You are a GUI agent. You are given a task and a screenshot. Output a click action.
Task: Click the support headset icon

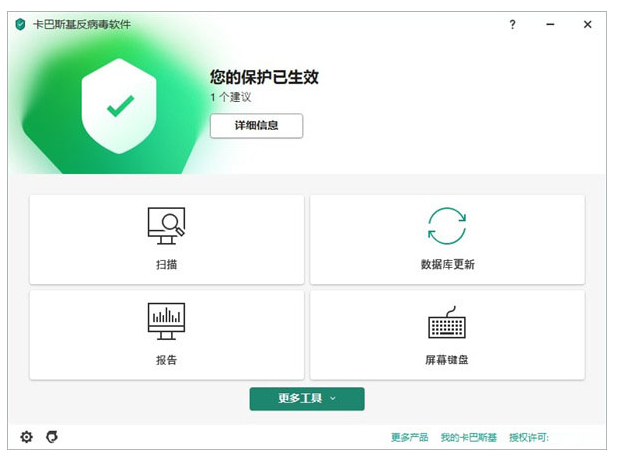point(52,437)
